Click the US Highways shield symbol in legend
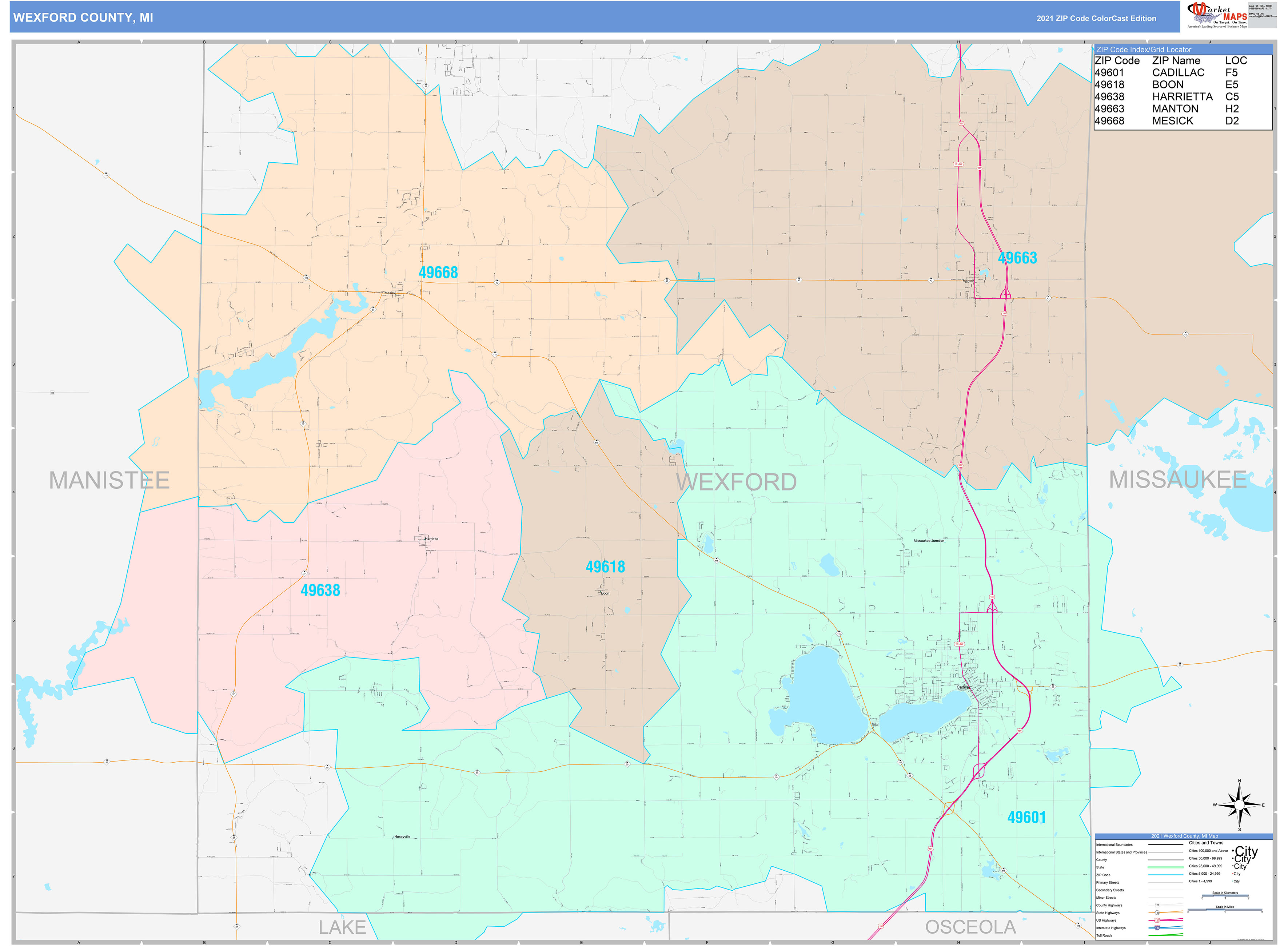The height and width of the screenshot is (946, 1288). tap(1157, 920)
